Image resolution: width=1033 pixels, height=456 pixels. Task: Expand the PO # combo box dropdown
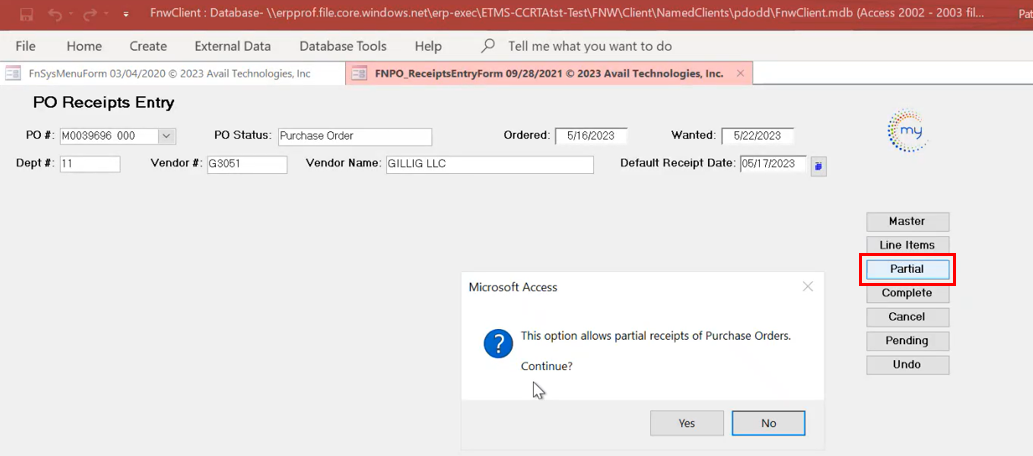click(167, 136)
